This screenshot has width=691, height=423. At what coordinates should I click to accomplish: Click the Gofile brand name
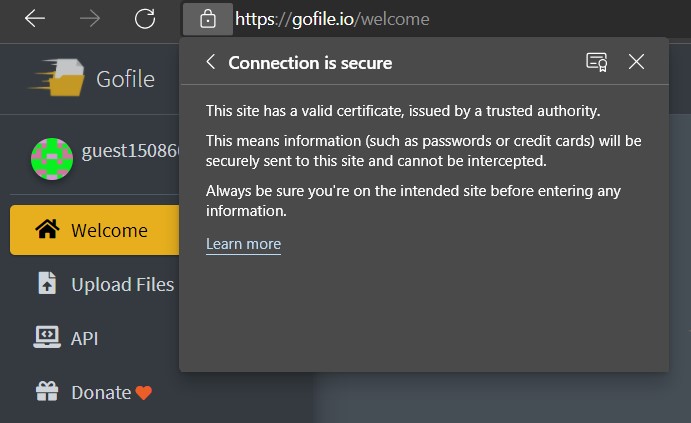tap(126, 79)
